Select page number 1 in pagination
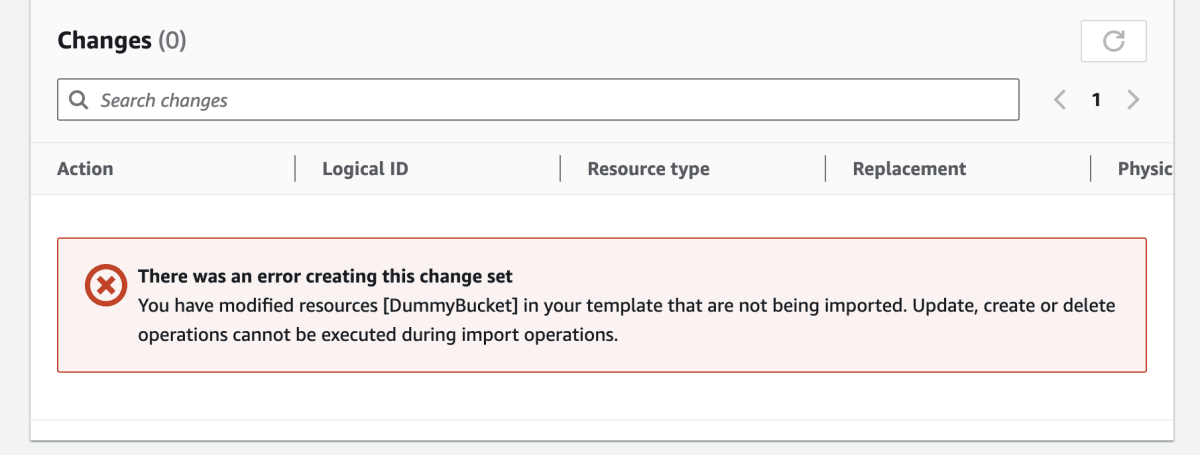1200x455 pixels. [1096, 100]
